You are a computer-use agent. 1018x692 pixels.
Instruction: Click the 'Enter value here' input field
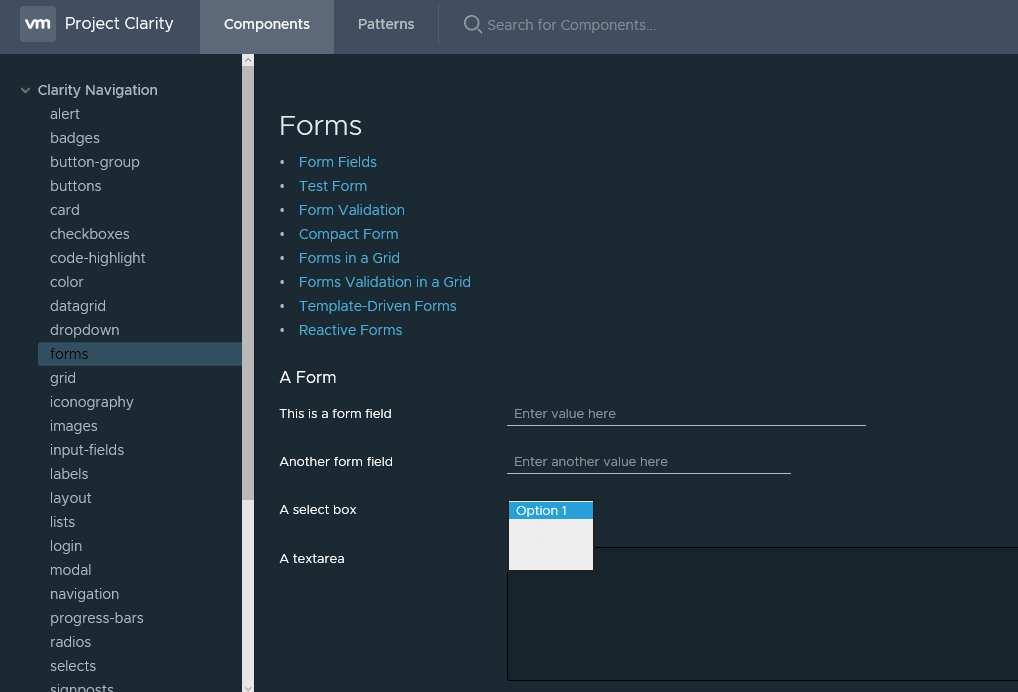tap(686, 413)
